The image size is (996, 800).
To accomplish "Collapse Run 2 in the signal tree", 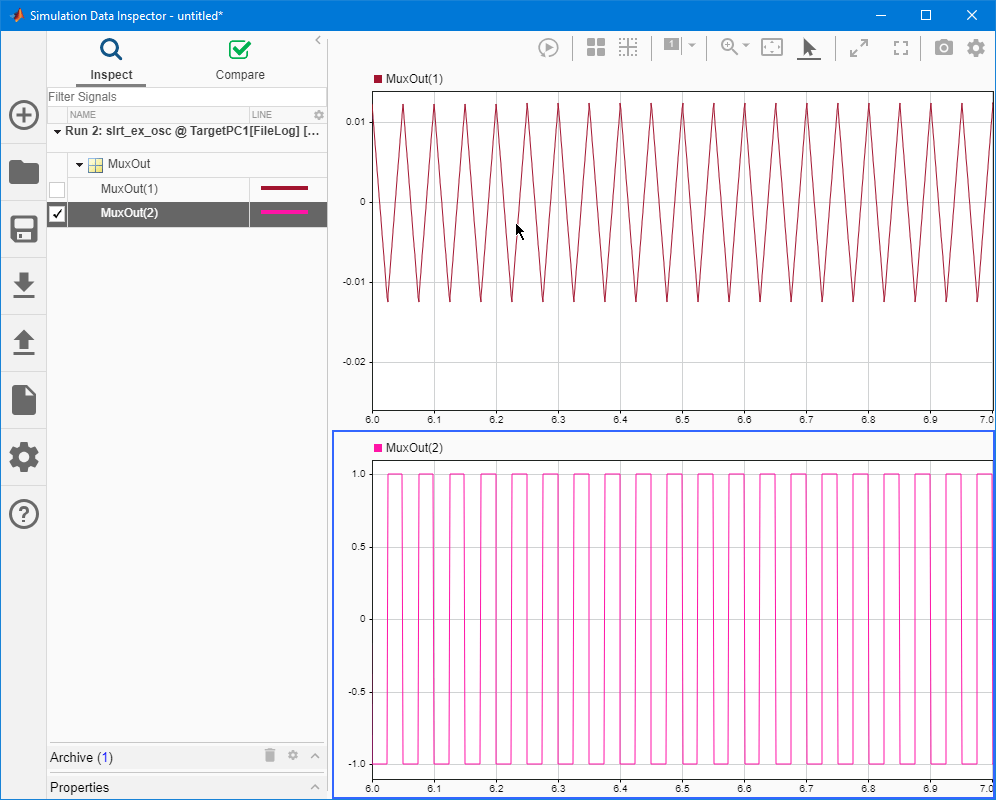I will 57,130.
